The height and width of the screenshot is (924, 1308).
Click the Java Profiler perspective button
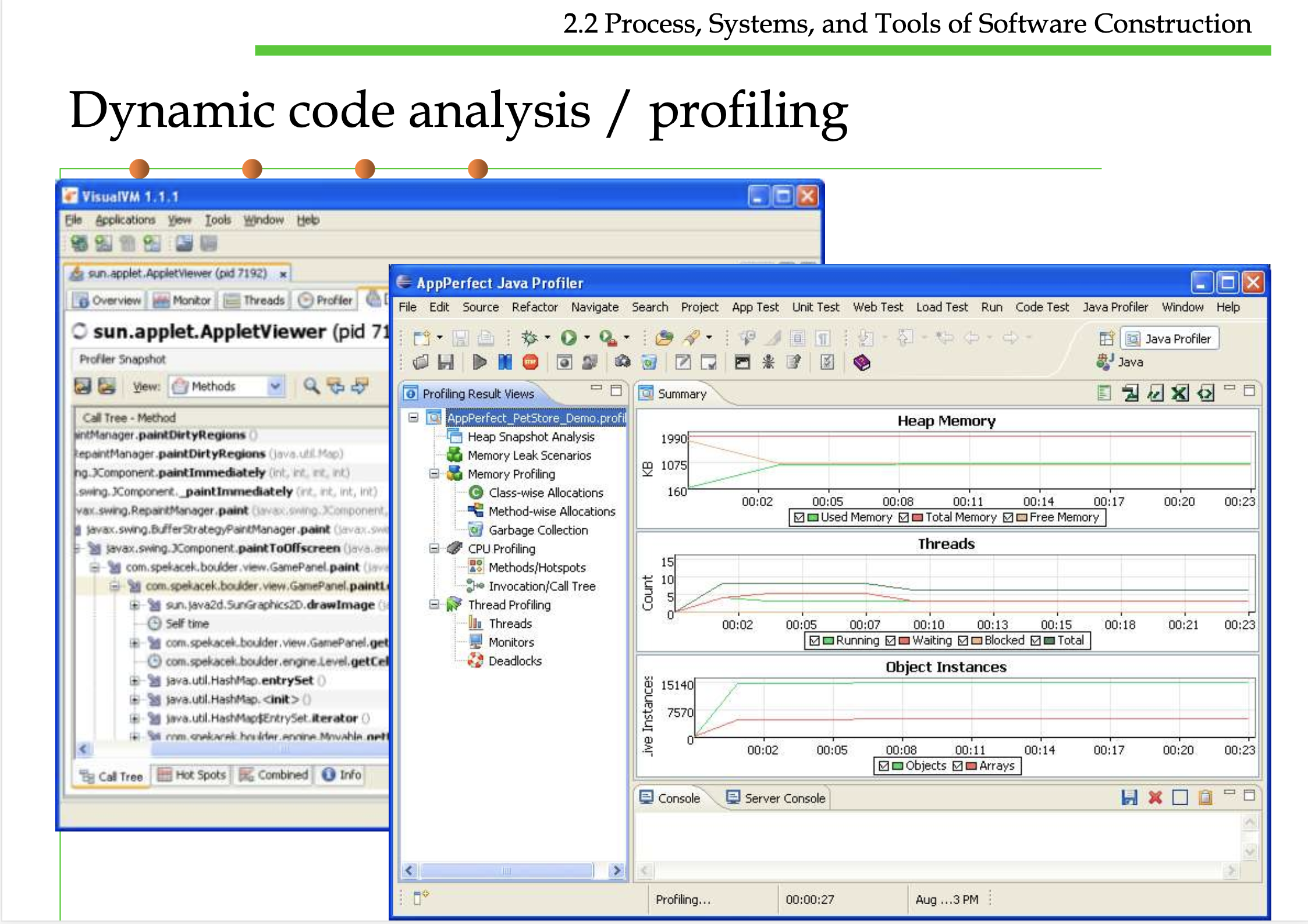pyautogui.click(x=1169, y=338)
